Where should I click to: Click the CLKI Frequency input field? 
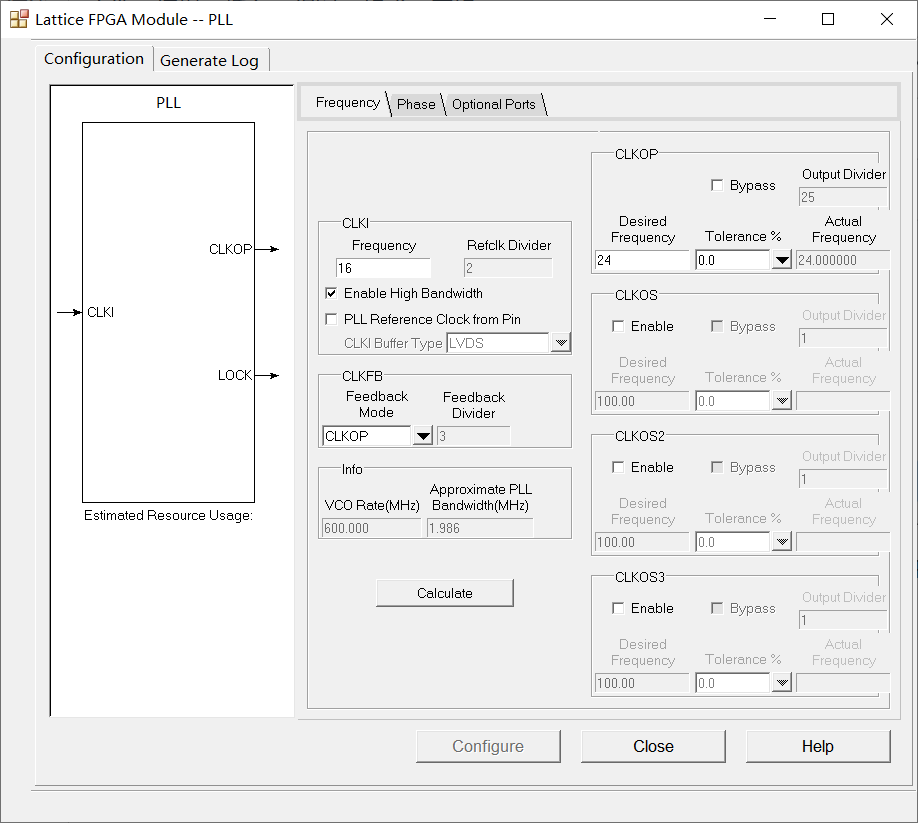coord(383,268)
